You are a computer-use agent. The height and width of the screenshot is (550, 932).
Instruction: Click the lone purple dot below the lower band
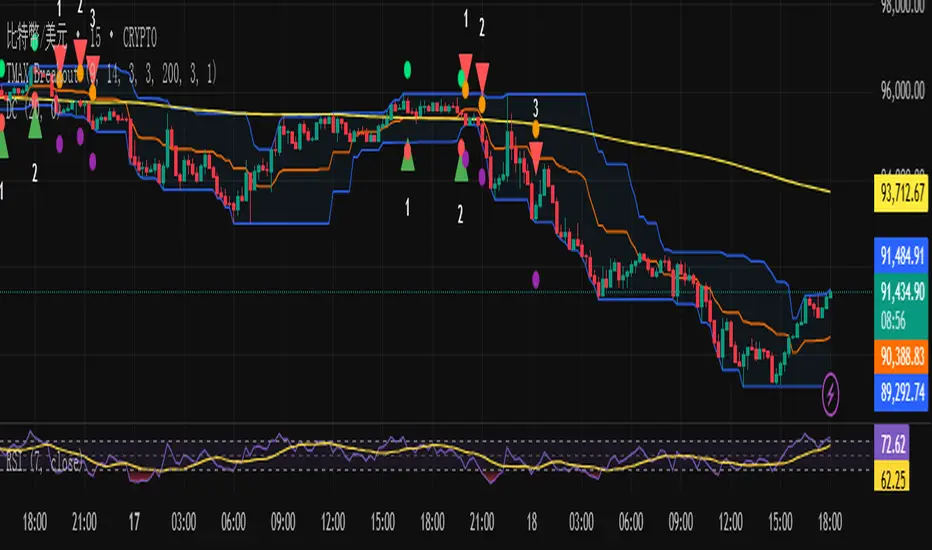[536, 279]
